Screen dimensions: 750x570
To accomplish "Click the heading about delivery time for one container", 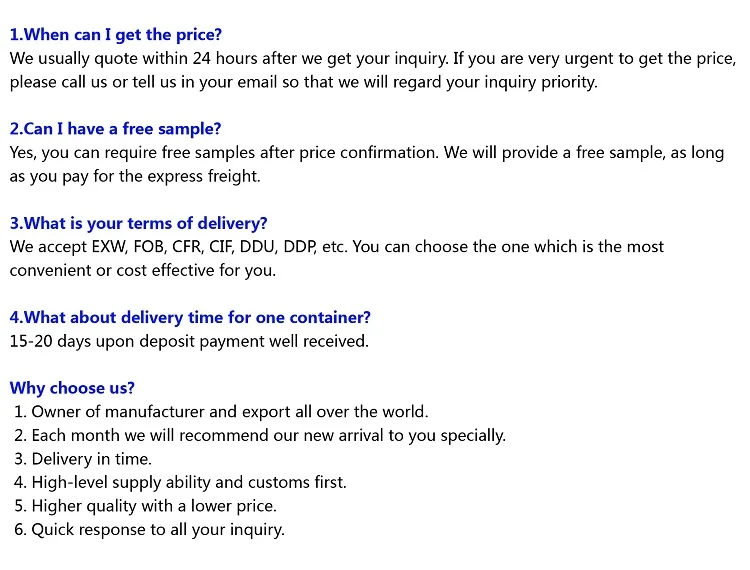I will click(x=190, y=317).
